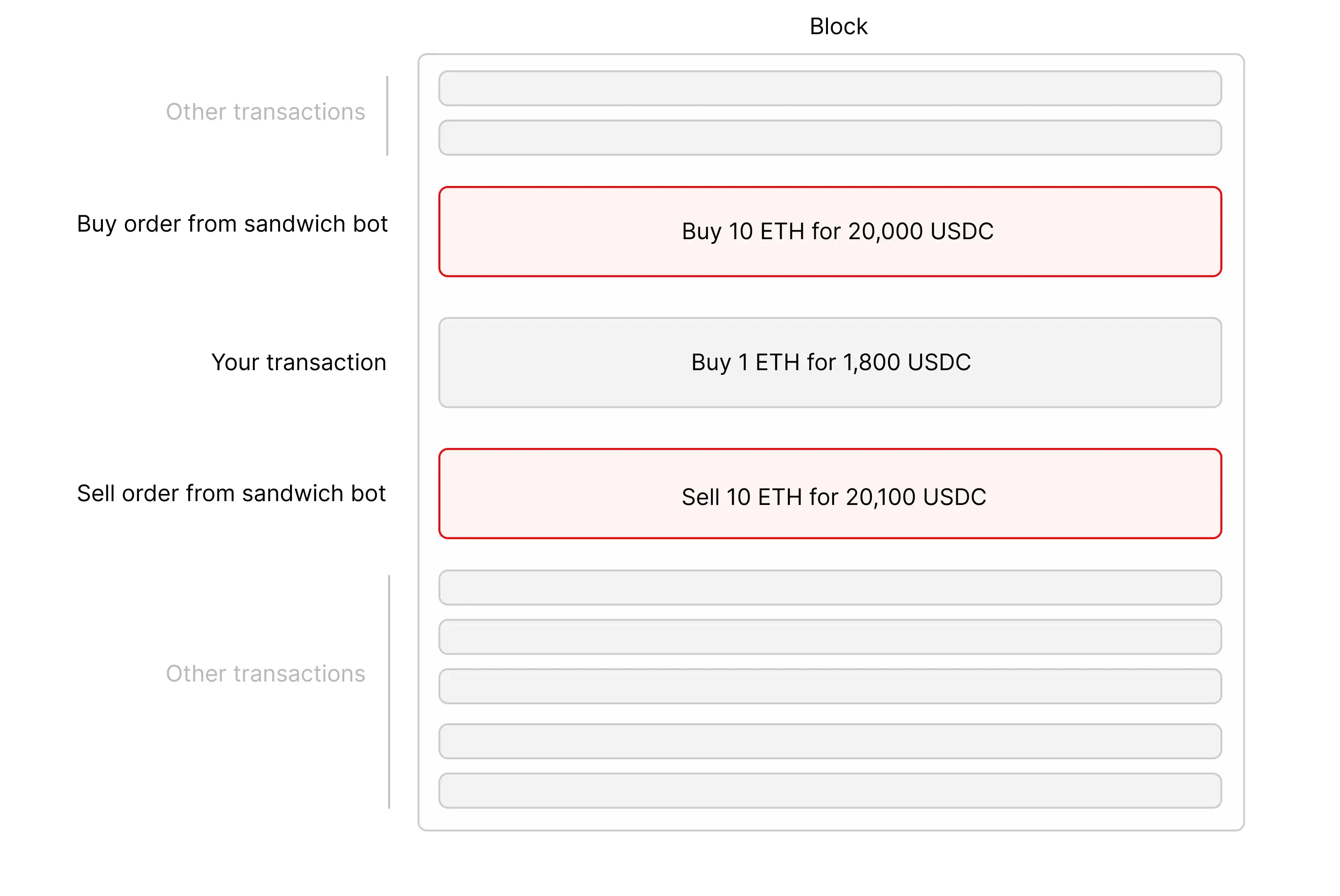Click the "Sell order from sandwich bot" label
Image resolution: width=1340 pixels, height=896 pixels.
231,494
